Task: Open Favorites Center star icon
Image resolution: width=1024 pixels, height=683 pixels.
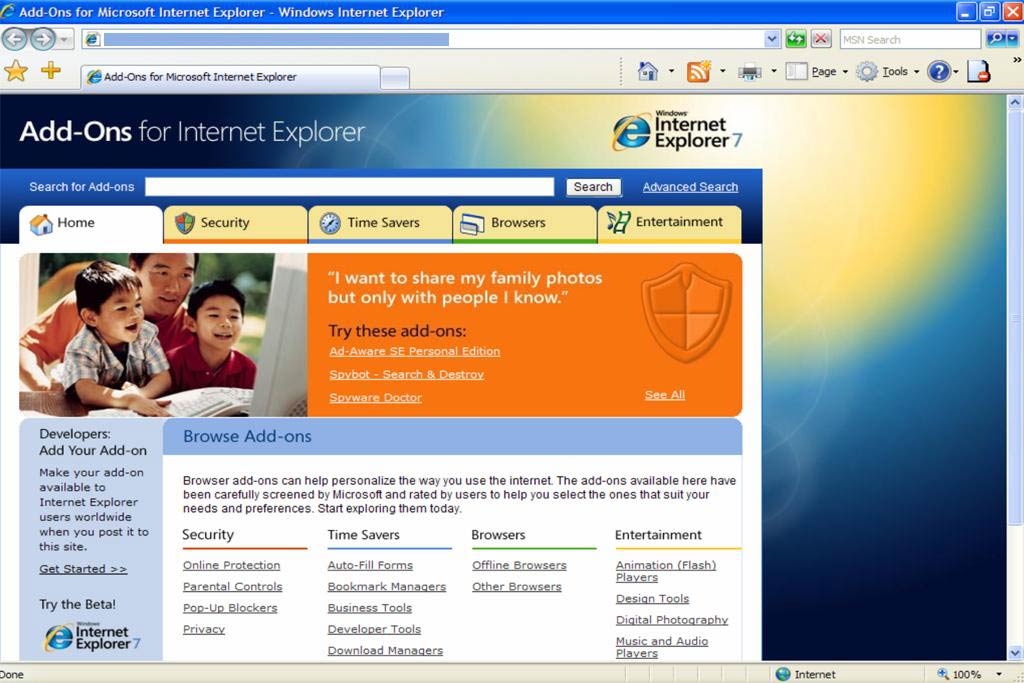Action: [16, 71]
